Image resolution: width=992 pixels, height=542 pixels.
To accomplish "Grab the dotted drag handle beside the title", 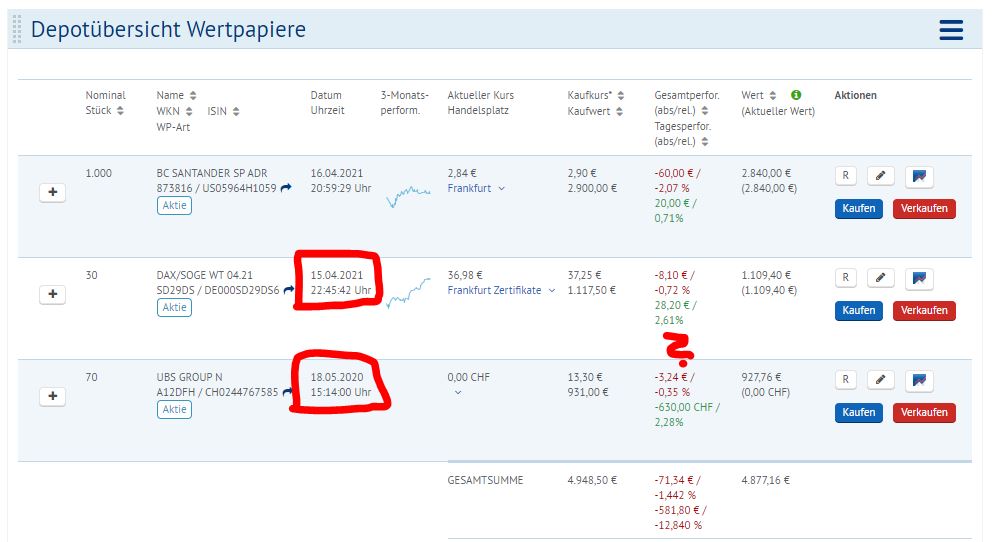I will [x=17, y=30].
